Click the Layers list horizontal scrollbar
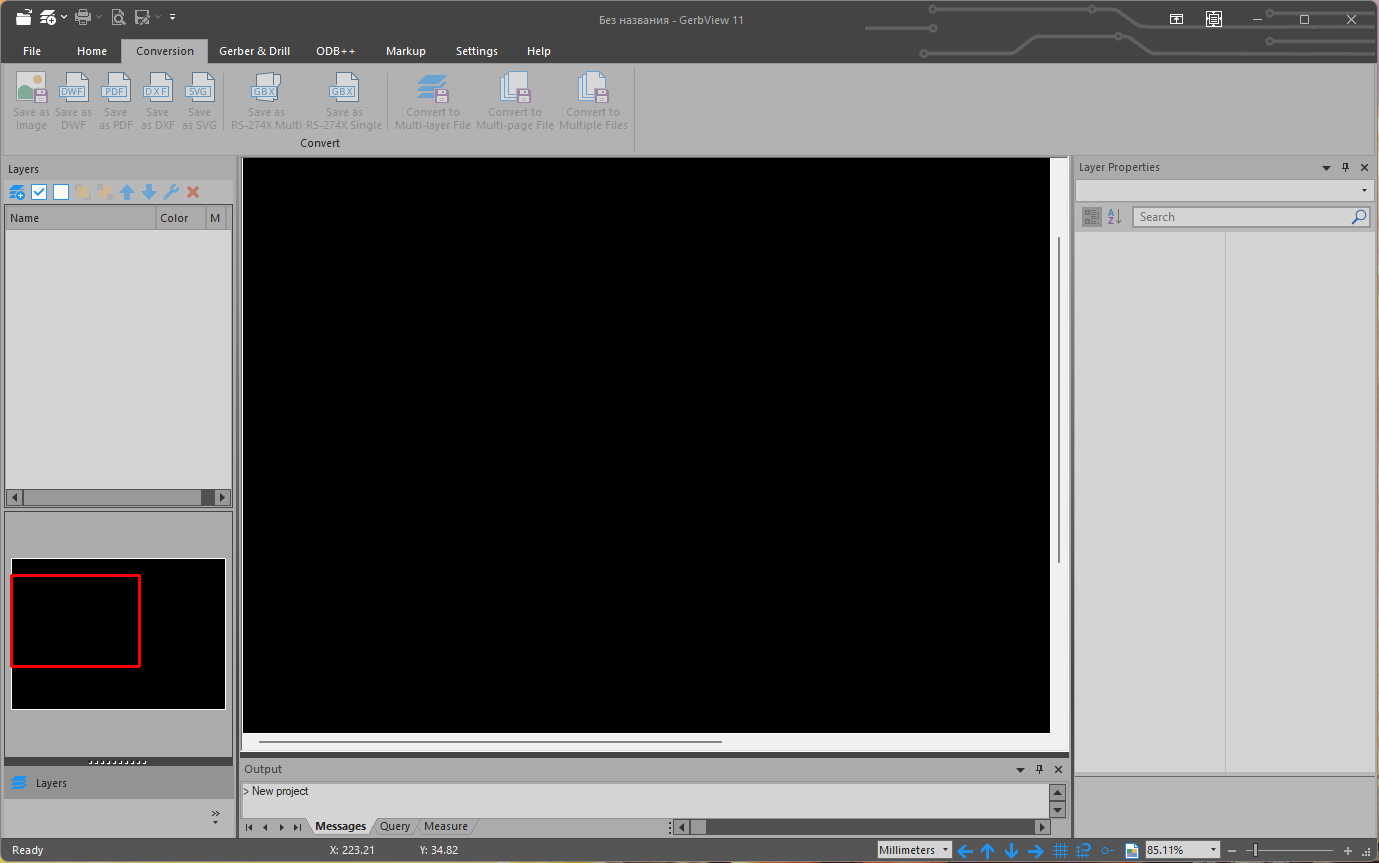Viewport: 1379px width, 863px height. tap(118, 497)
